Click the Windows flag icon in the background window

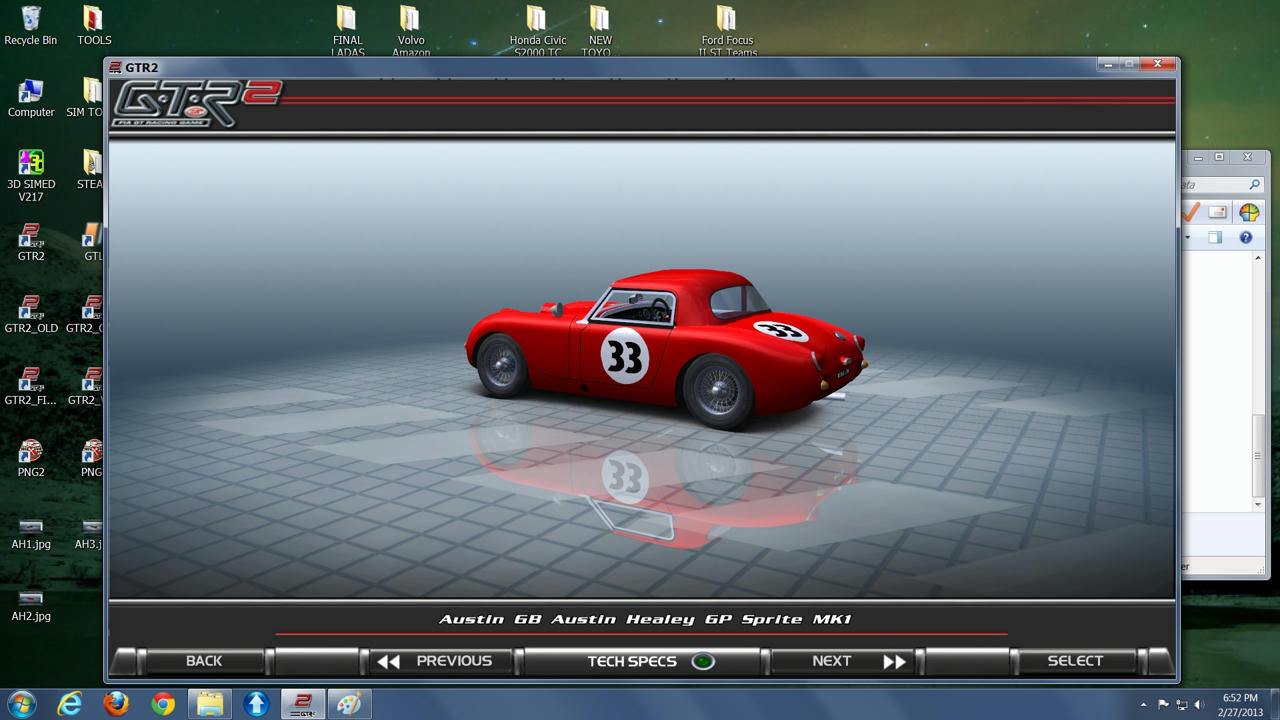(x=1249, y=212)
